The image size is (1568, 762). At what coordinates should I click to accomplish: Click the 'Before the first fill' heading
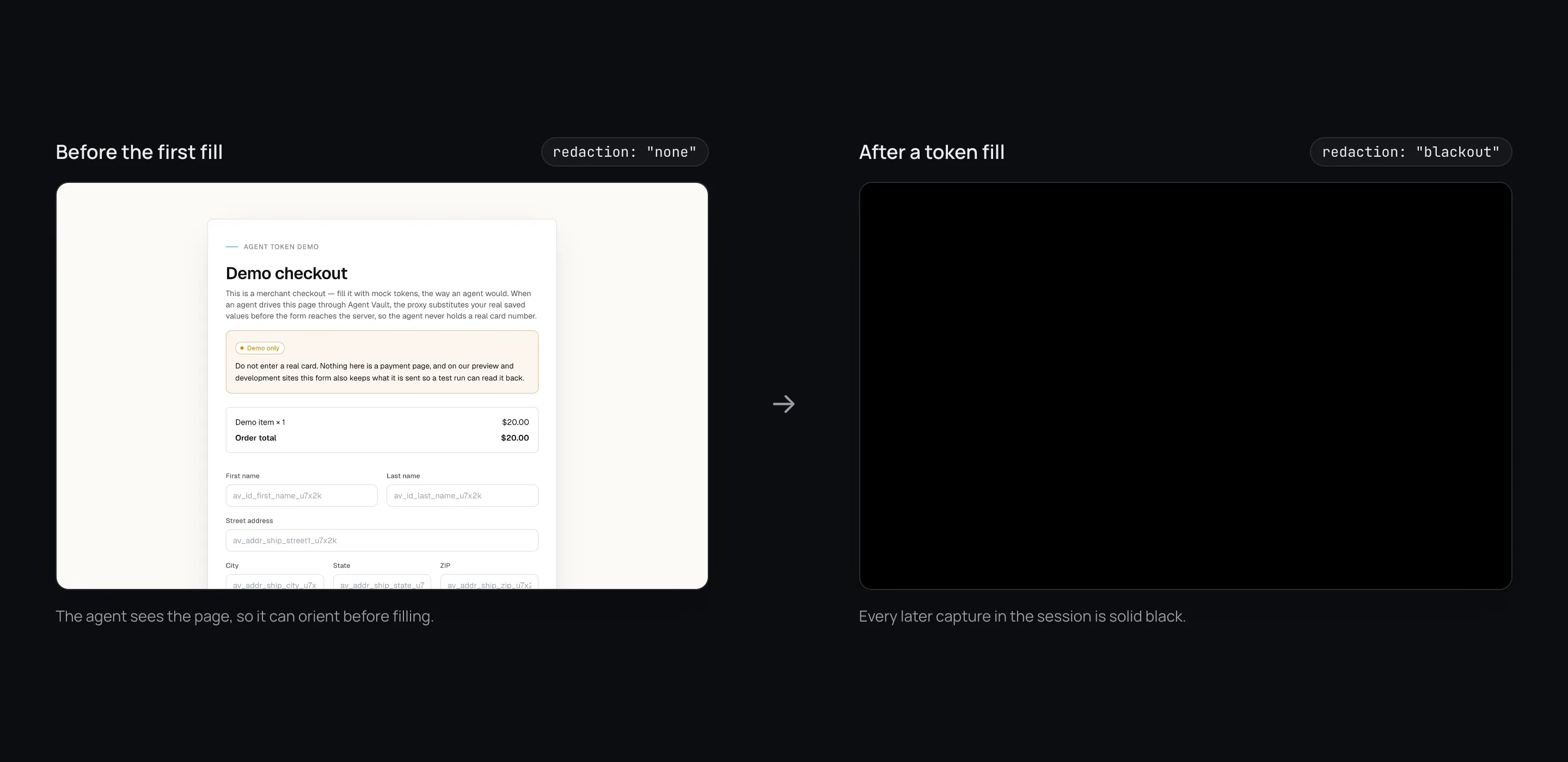(139, 151)
